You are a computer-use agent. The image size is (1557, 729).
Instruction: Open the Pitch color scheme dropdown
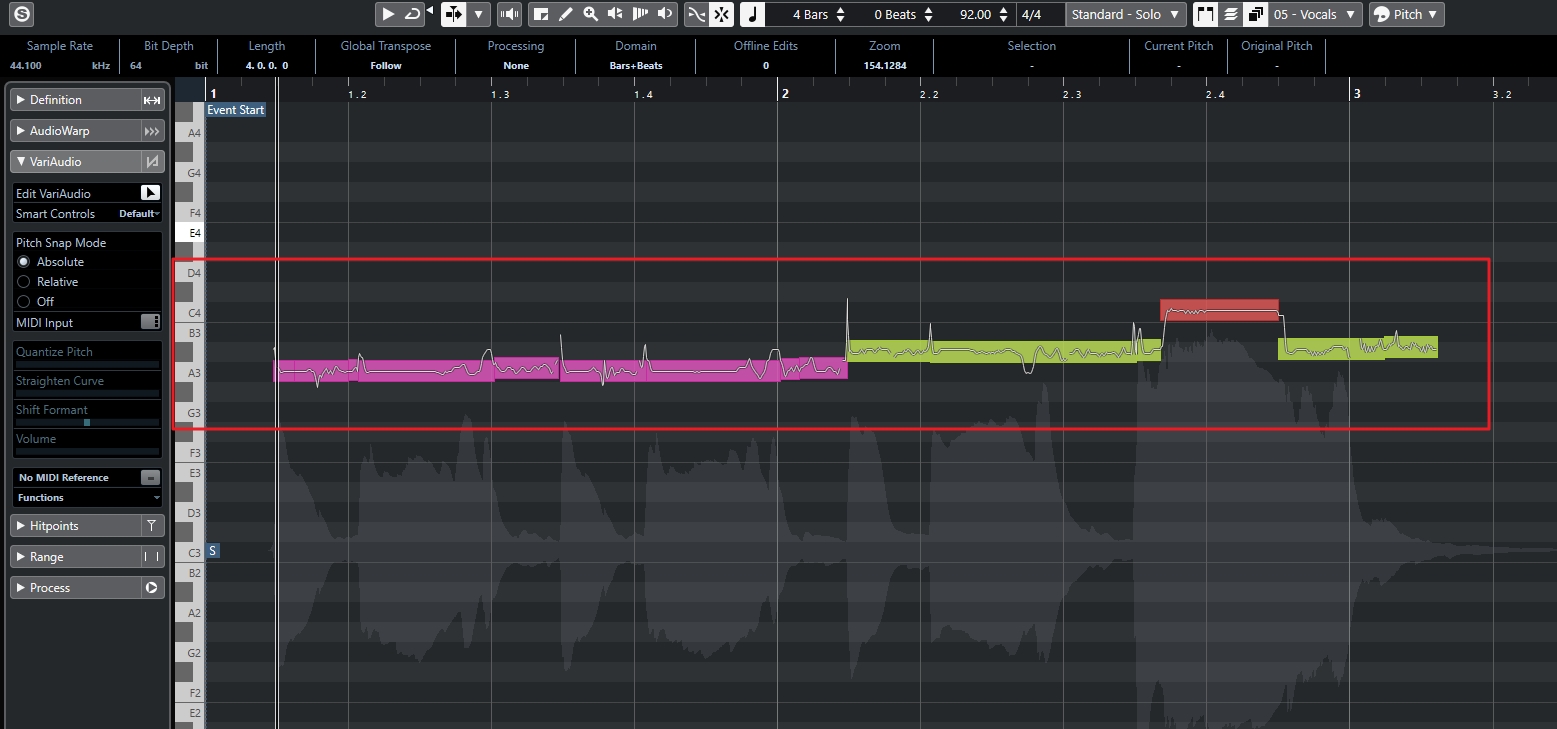[1406, 14]
